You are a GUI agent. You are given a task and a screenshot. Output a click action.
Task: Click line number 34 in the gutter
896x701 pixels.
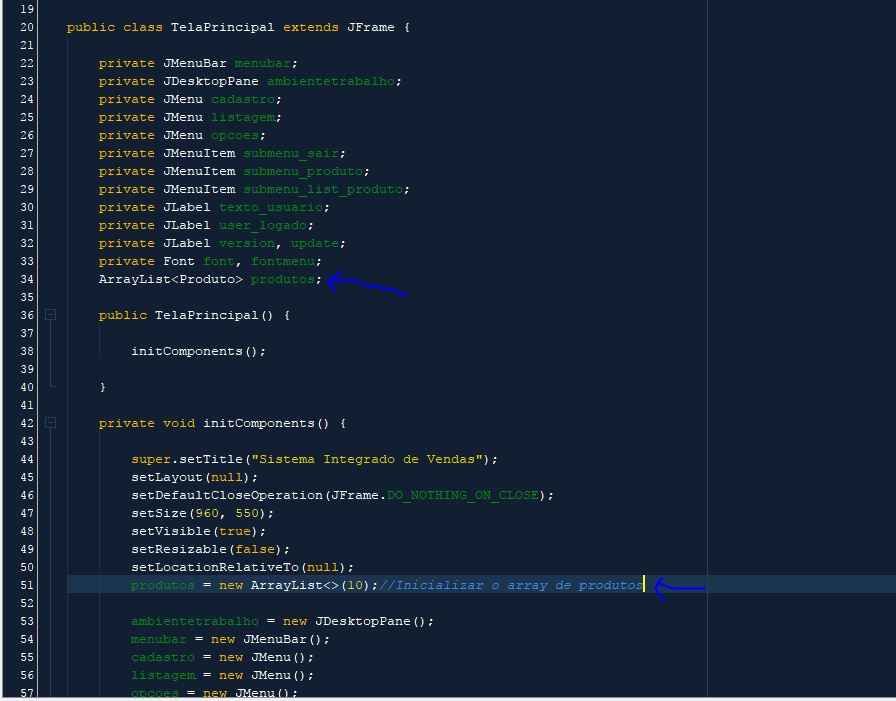pyautogui.click(x=27, y=279)
